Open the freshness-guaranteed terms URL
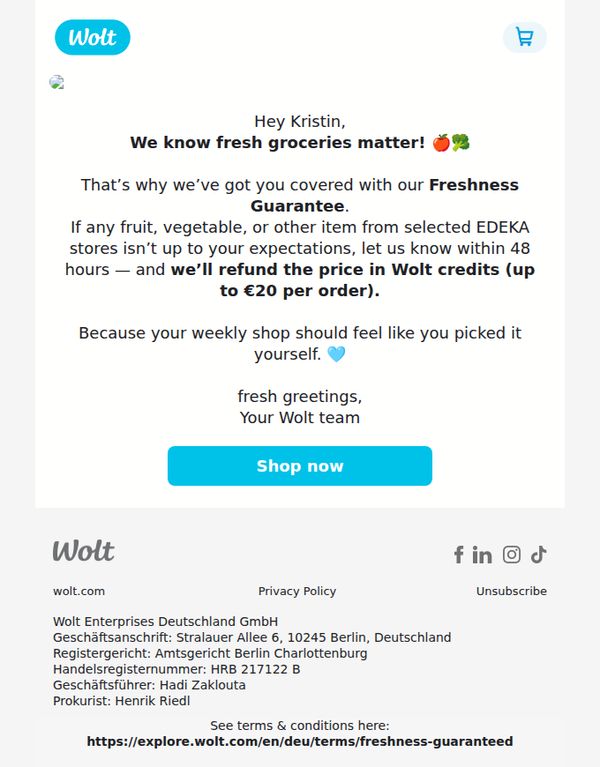The width and height of the screenshot is (600, 767). [300, 741]
